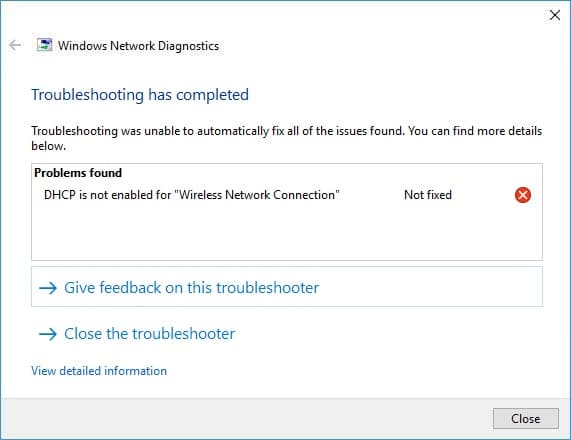
Task: Open Give feedback on this troubleshooter
Action: point(287,287)
